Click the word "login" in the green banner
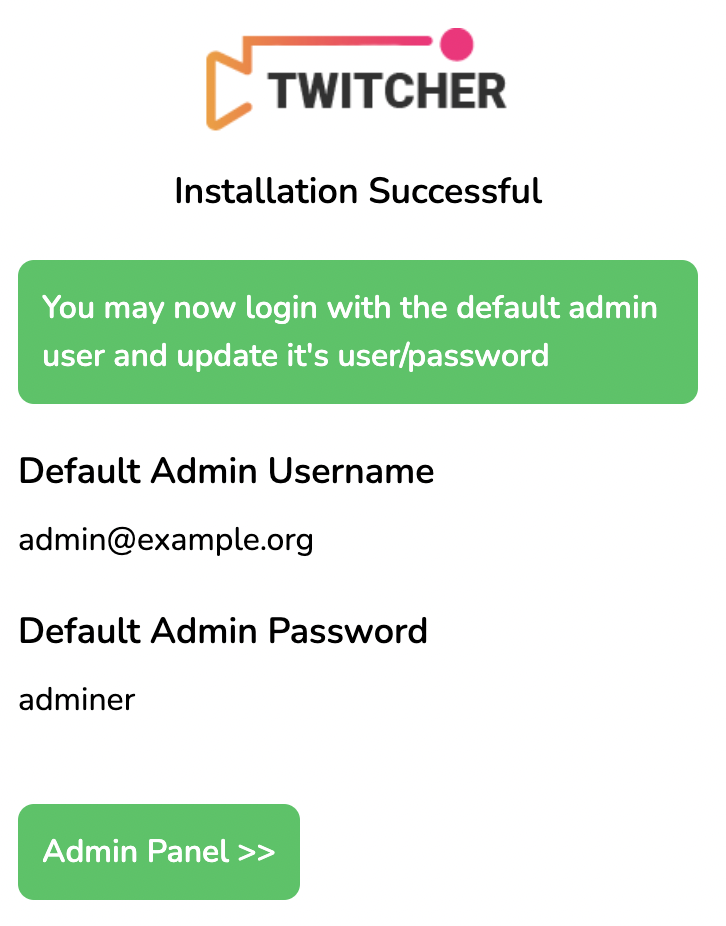The image size is (726, 926). pyautogui.click(x=282, y=307)
